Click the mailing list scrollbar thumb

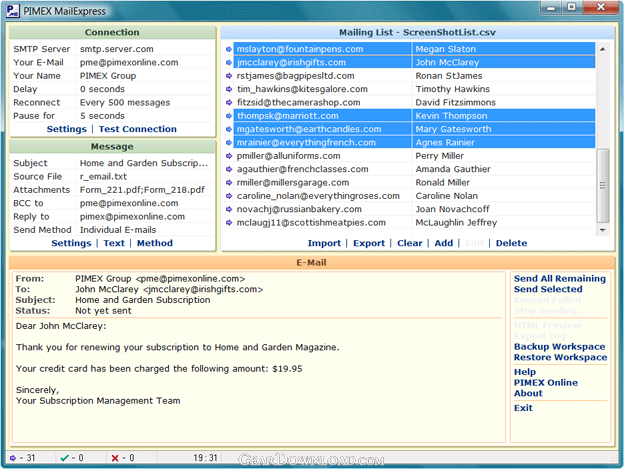click(603, 185)
